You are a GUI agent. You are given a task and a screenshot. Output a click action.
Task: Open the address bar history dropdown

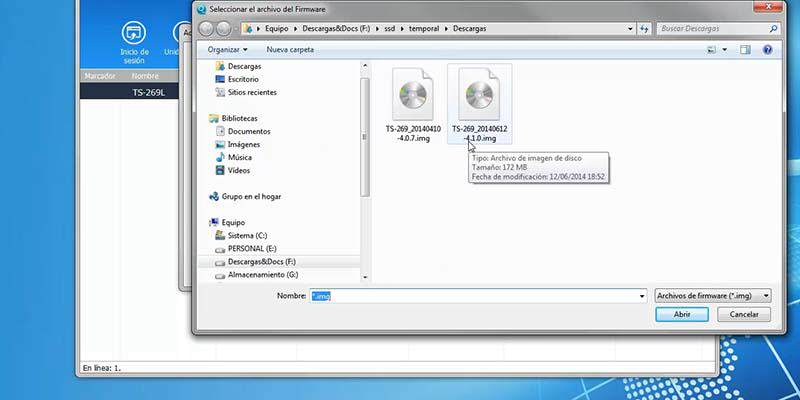pyautogui.click(x=631, y=29)
